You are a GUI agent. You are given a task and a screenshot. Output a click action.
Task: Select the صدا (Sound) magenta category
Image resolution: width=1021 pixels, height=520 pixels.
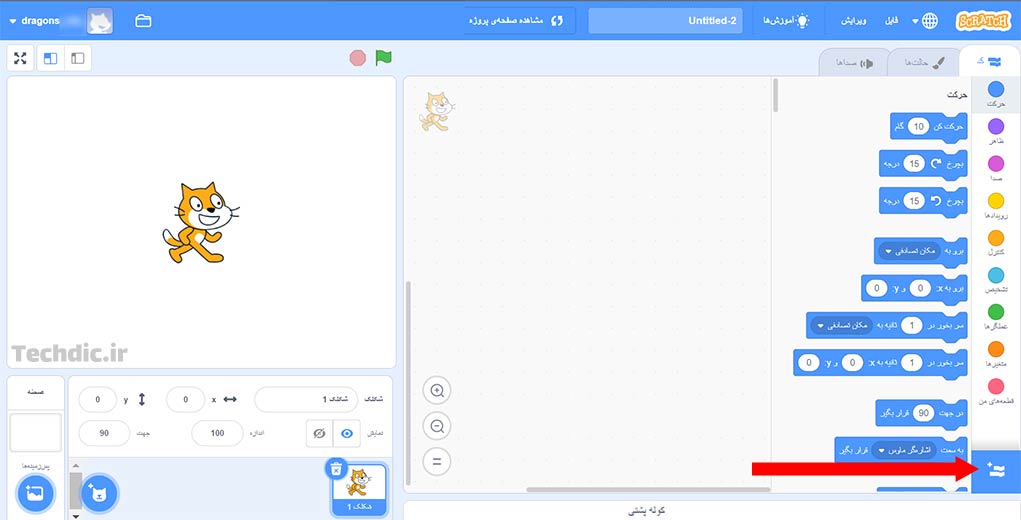pyautogui.click(x=996, y=168)
